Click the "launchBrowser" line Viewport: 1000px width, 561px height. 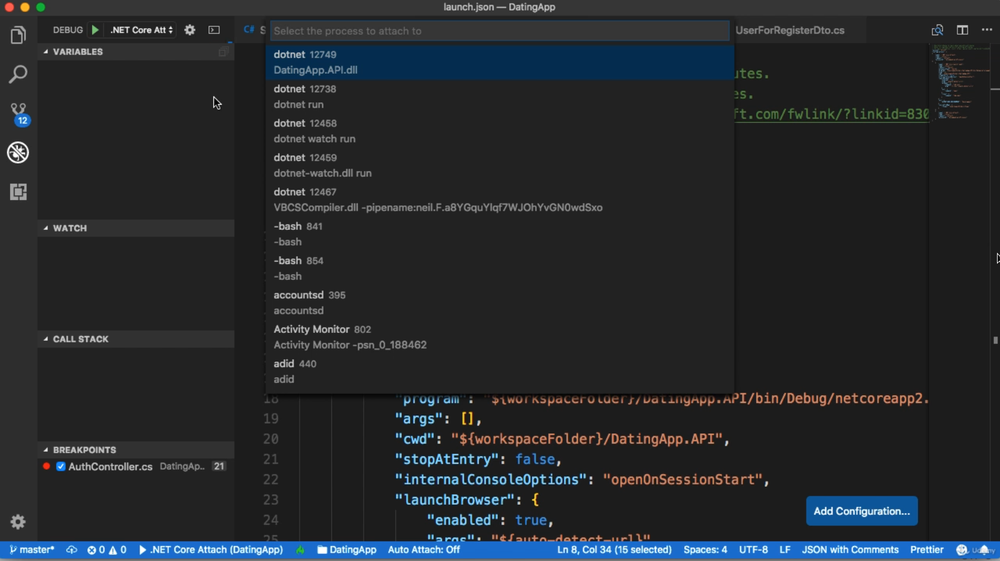[467, 500]
